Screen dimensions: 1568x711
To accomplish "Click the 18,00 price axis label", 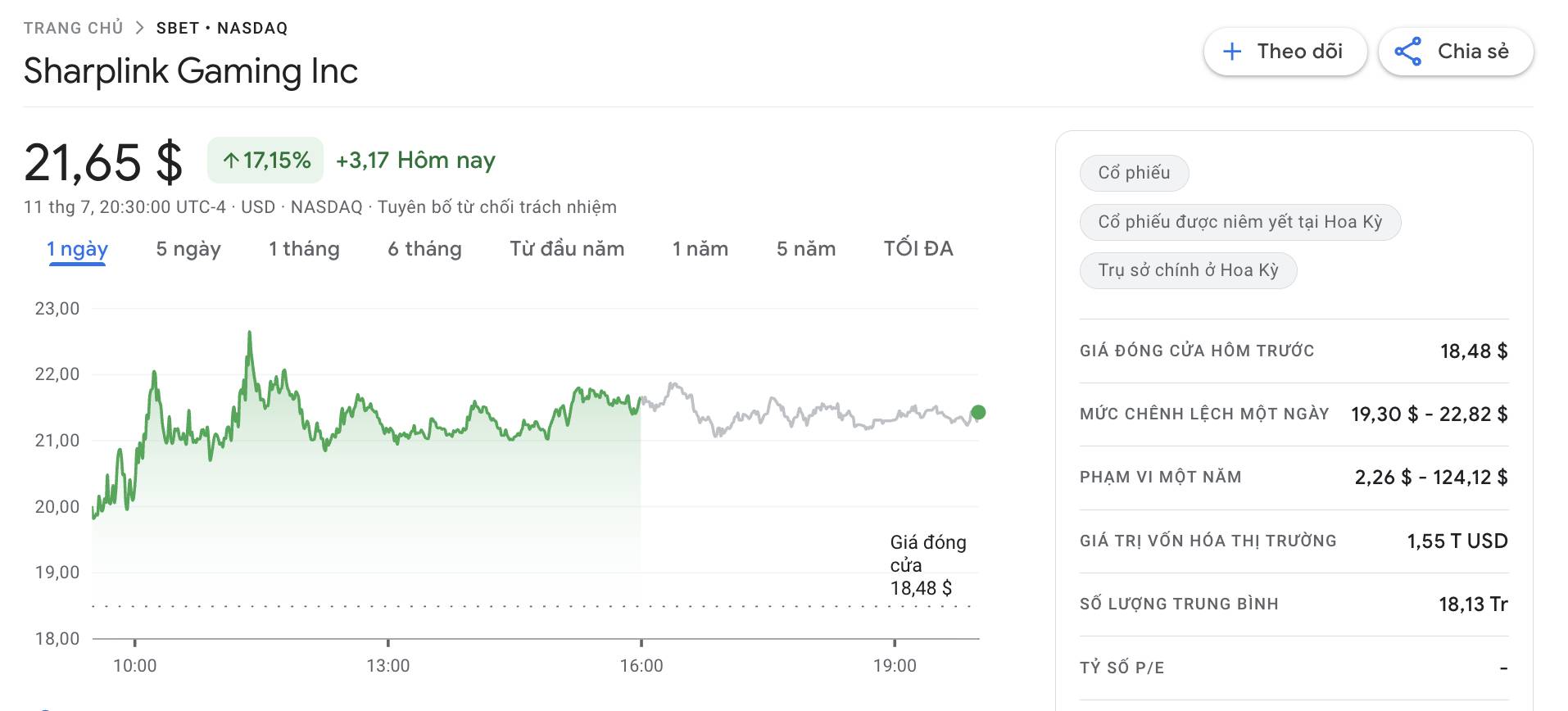I will (57, 639).
